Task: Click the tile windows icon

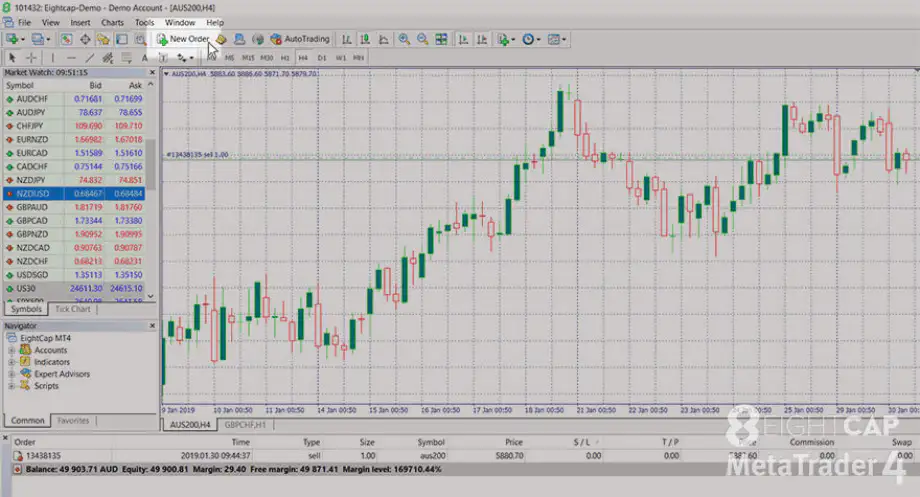Action: [440, 39]
